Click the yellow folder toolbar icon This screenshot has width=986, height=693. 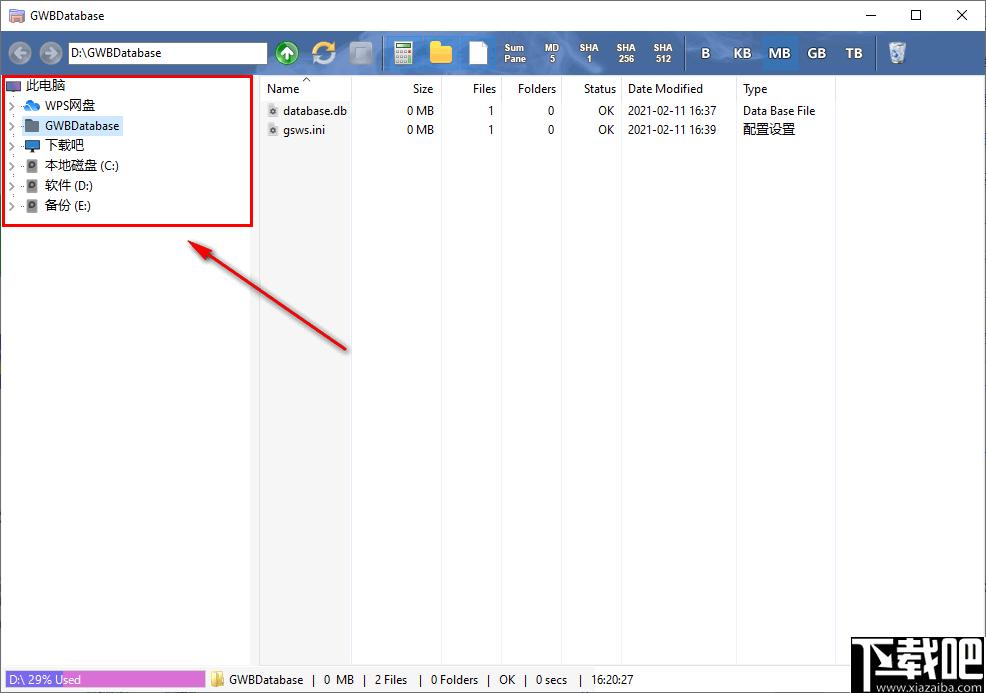[x=441, y=53]
